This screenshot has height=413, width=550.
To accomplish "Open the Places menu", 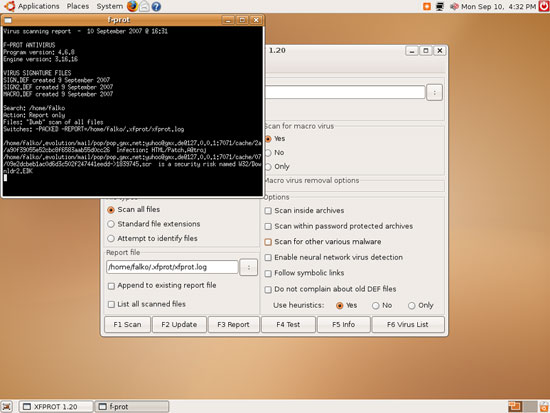I will tap(78, 6).
